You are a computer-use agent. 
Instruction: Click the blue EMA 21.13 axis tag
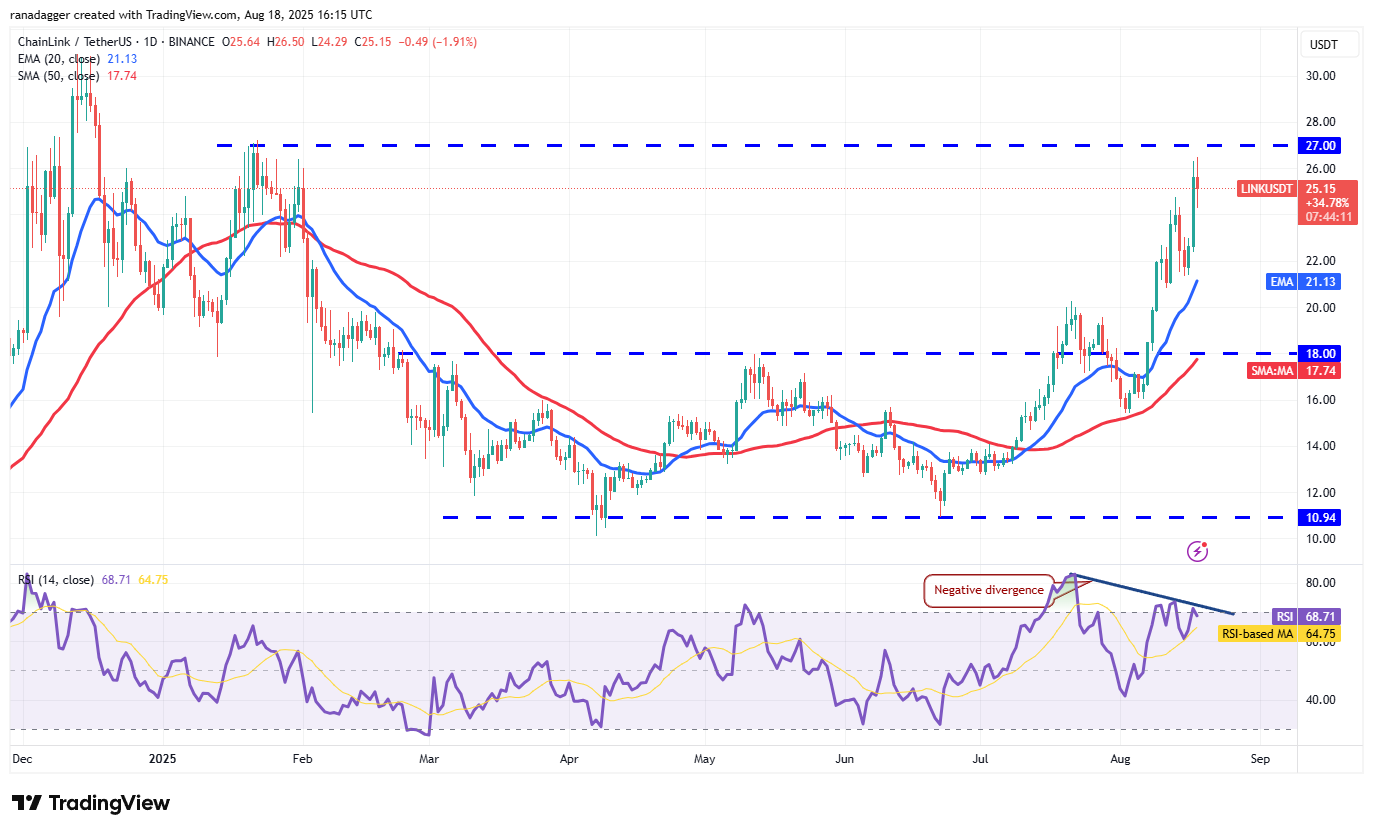(x=1315, y=282)
